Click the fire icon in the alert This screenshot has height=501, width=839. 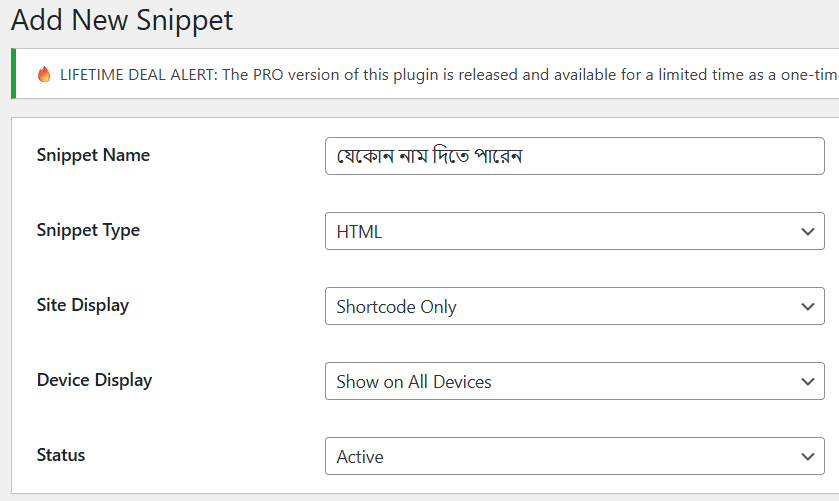43,75
